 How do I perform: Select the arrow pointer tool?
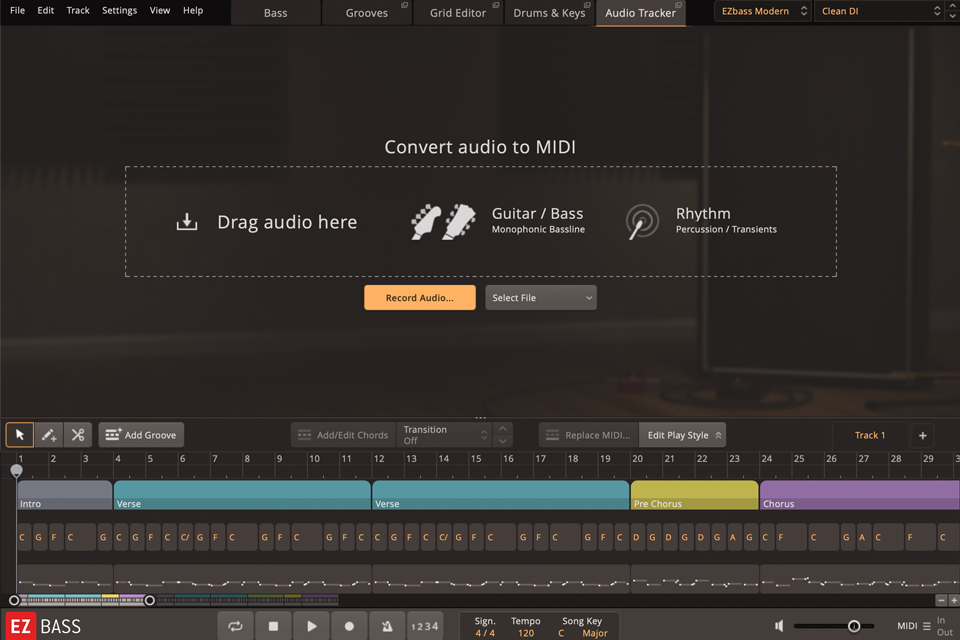click(18, 434)
